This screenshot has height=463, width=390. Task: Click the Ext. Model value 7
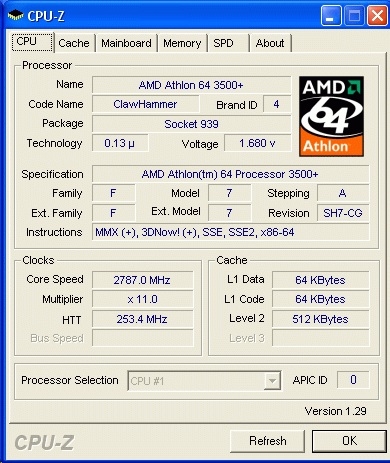click(229, 213)
